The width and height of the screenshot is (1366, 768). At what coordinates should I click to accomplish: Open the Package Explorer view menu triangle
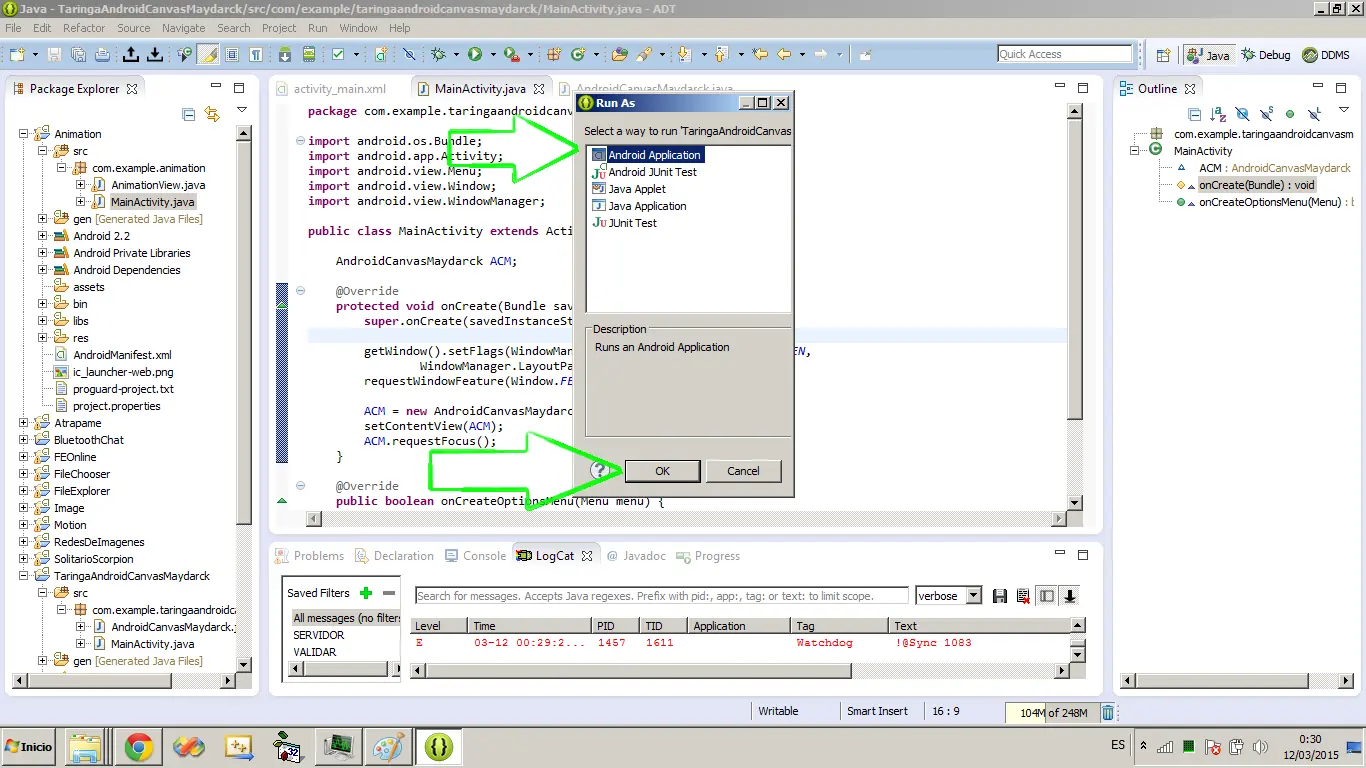pos(241,109)
